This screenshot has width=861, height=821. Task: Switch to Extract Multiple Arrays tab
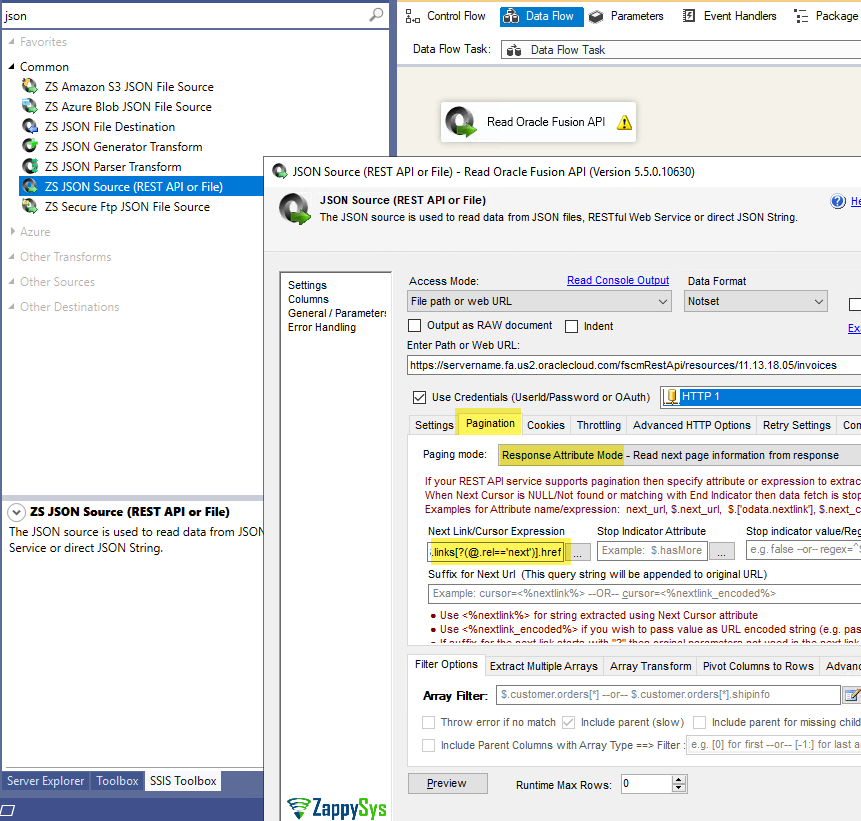544,666
